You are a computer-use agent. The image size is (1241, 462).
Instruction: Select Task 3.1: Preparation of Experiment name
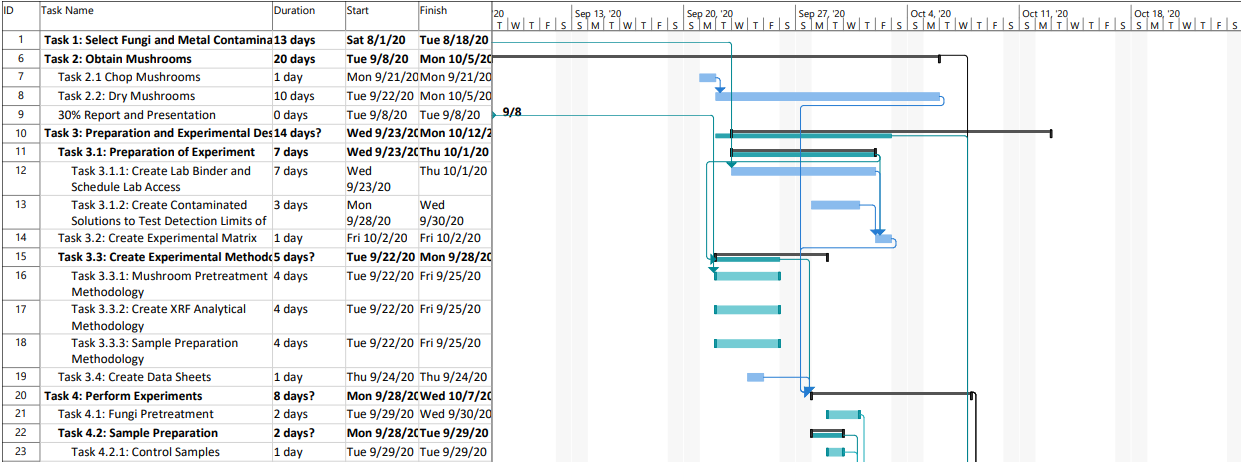(155, 152)
